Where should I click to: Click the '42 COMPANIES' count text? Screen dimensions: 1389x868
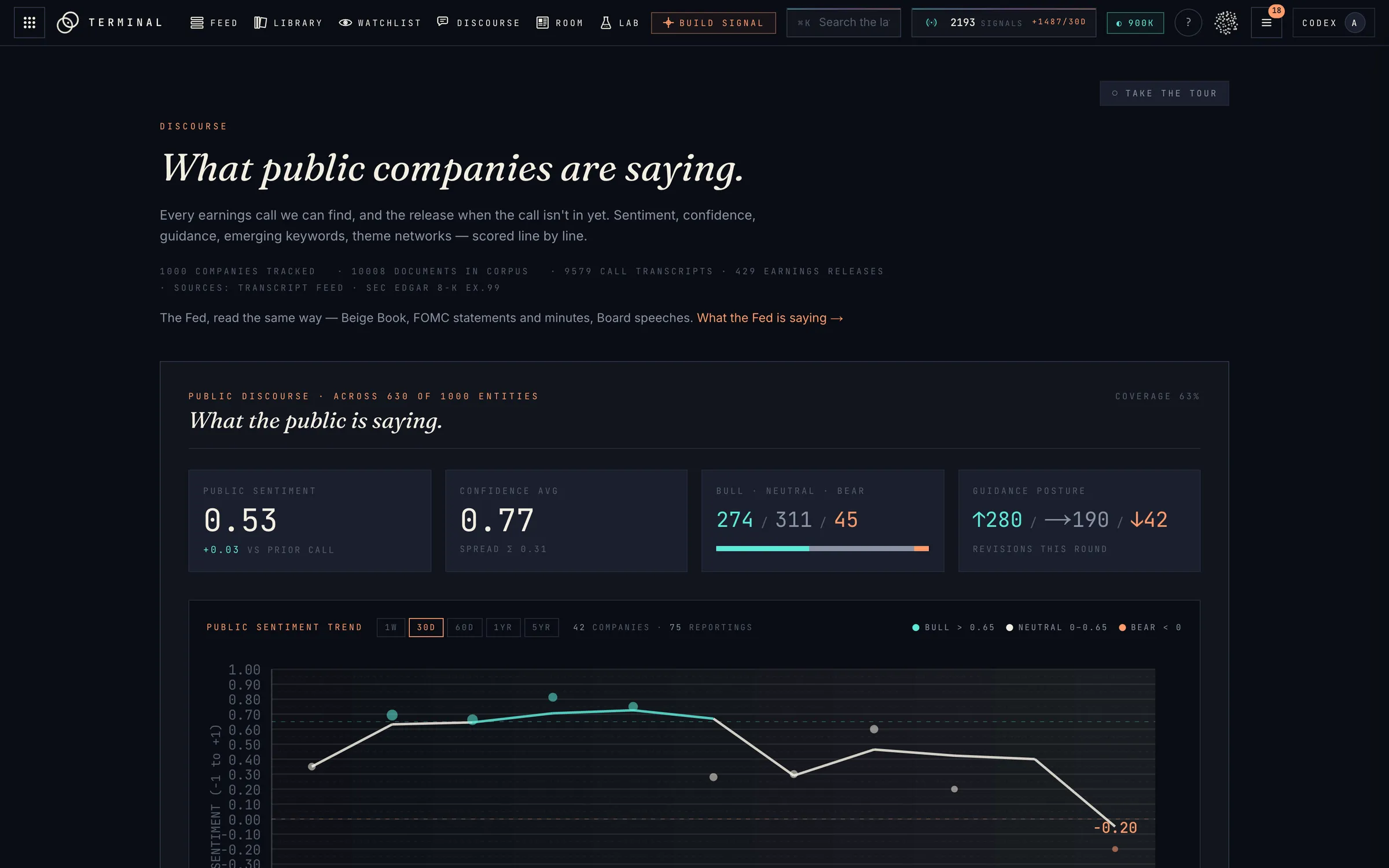tap(611, 627)
